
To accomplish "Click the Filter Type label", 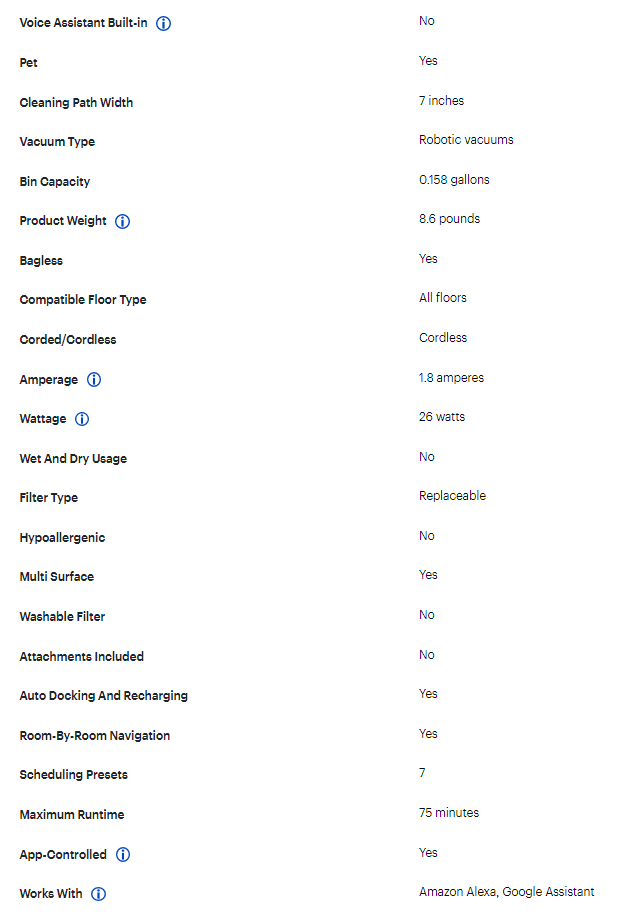I will 49,498.
